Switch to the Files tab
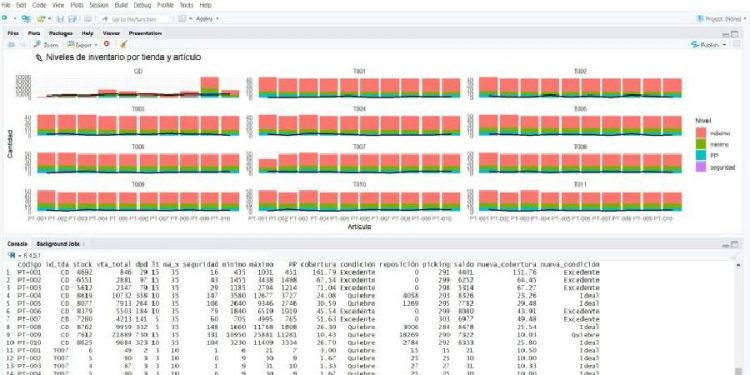Viewport: 750px width, 375px height. (x=13, y=33)
